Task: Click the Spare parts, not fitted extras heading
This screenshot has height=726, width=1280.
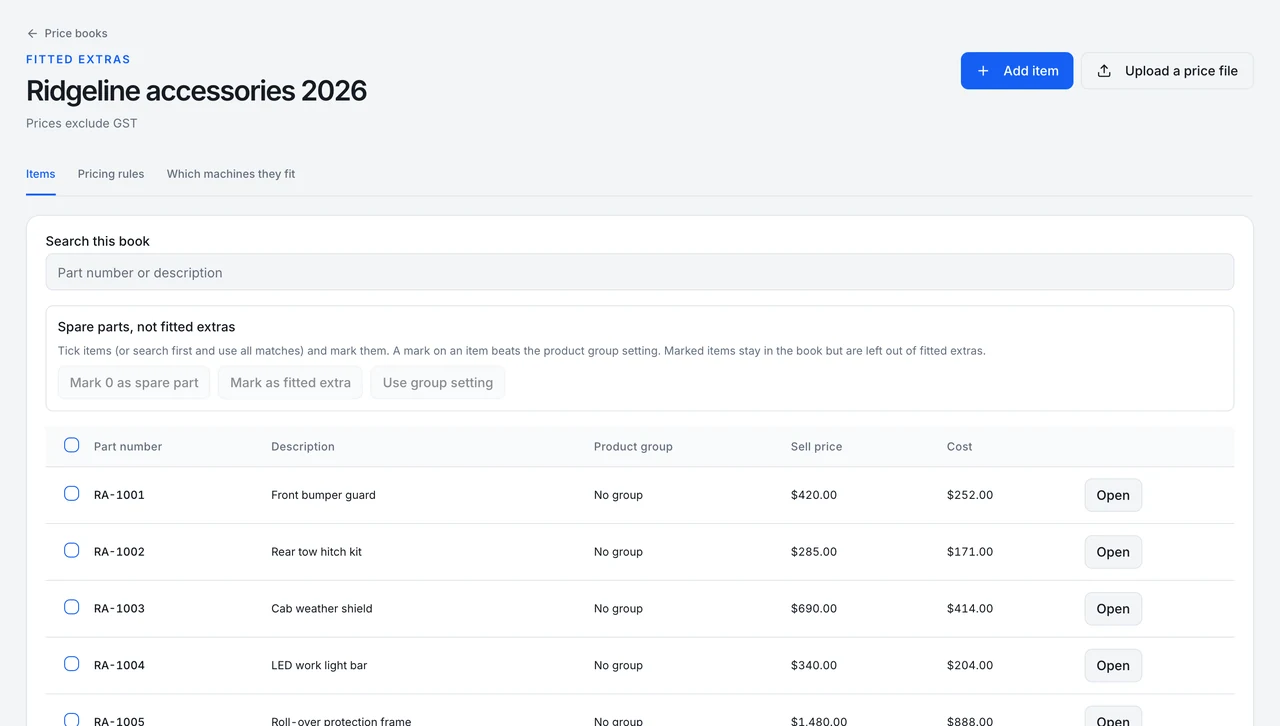Action: [147, 327]
